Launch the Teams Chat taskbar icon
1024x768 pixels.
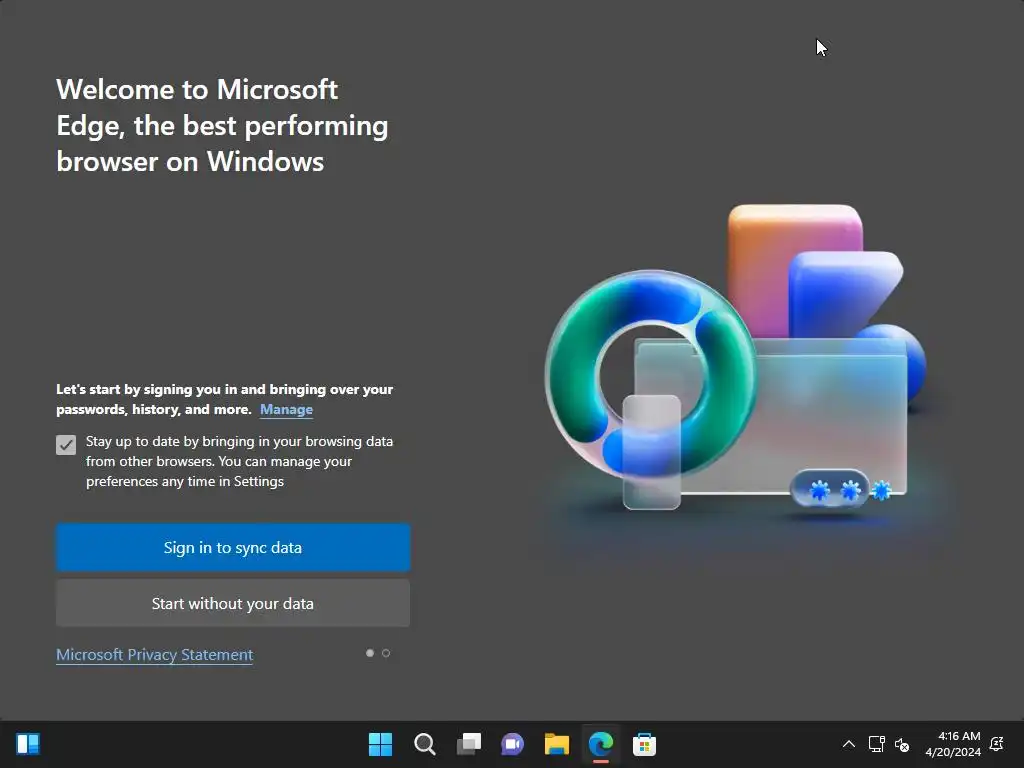[x=513, y=744]
